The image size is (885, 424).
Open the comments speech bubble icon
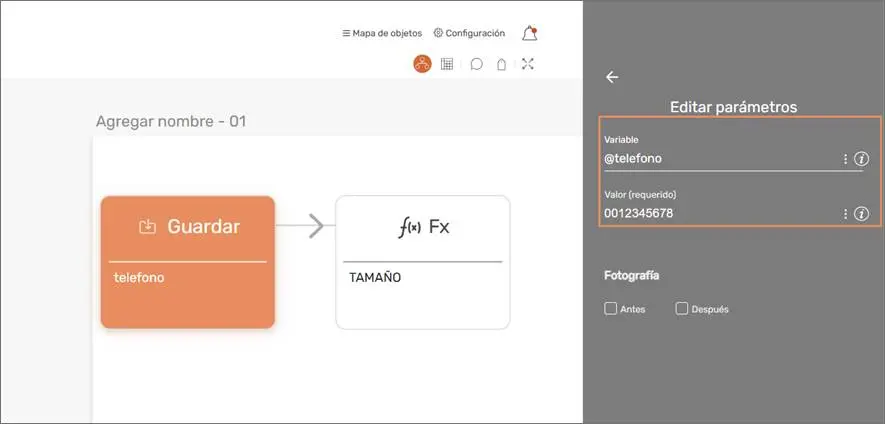point(476,64)
